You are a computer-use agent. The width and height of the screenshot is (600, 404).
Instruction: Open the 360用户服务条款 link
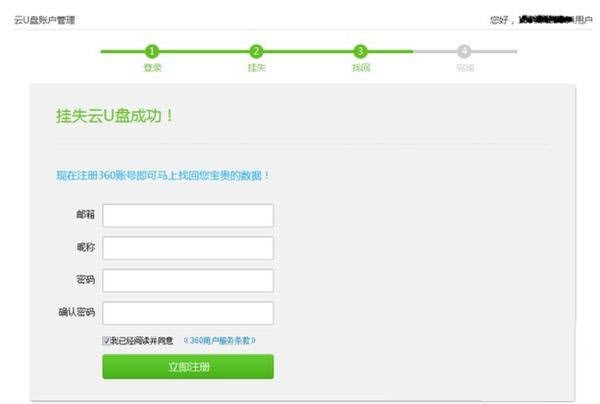(x=219, y=341)
